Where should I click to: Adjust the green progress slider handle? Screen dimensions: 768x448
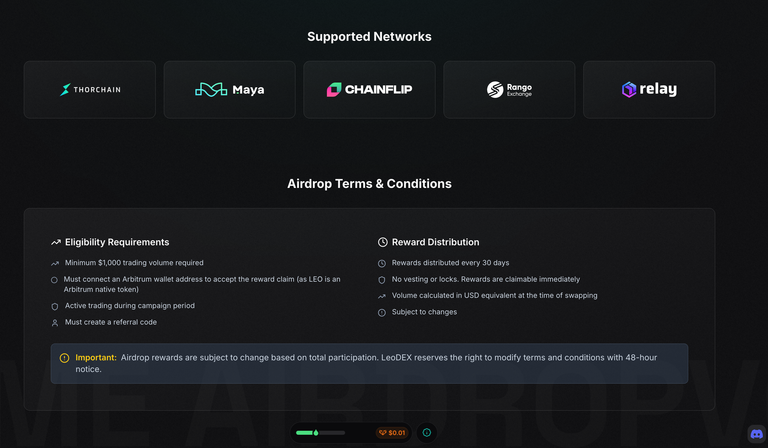pyautogui.click(x=316, y=433)
